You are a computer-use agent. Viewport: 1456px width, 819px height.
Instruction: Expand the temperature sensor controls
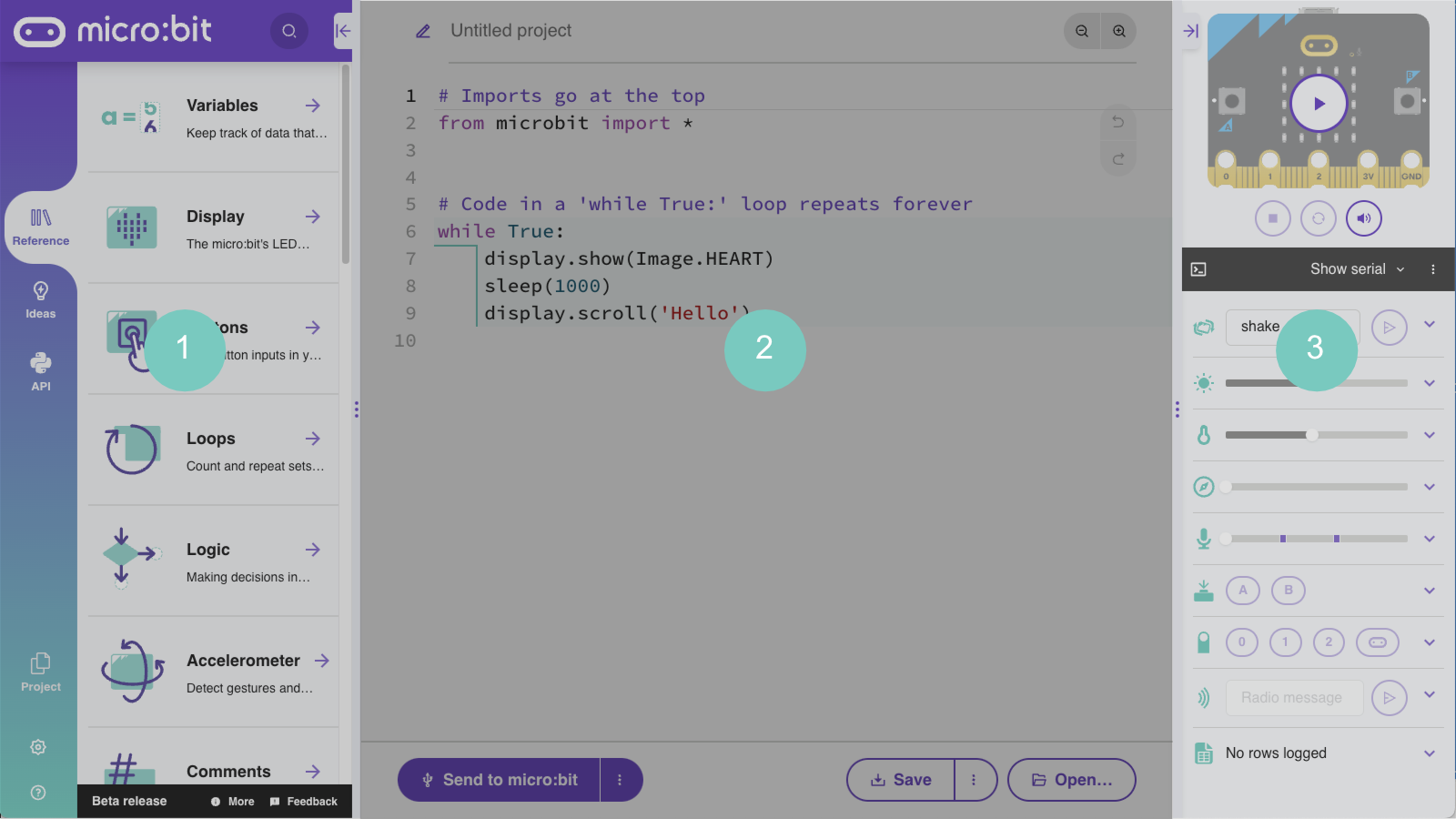1429,435
